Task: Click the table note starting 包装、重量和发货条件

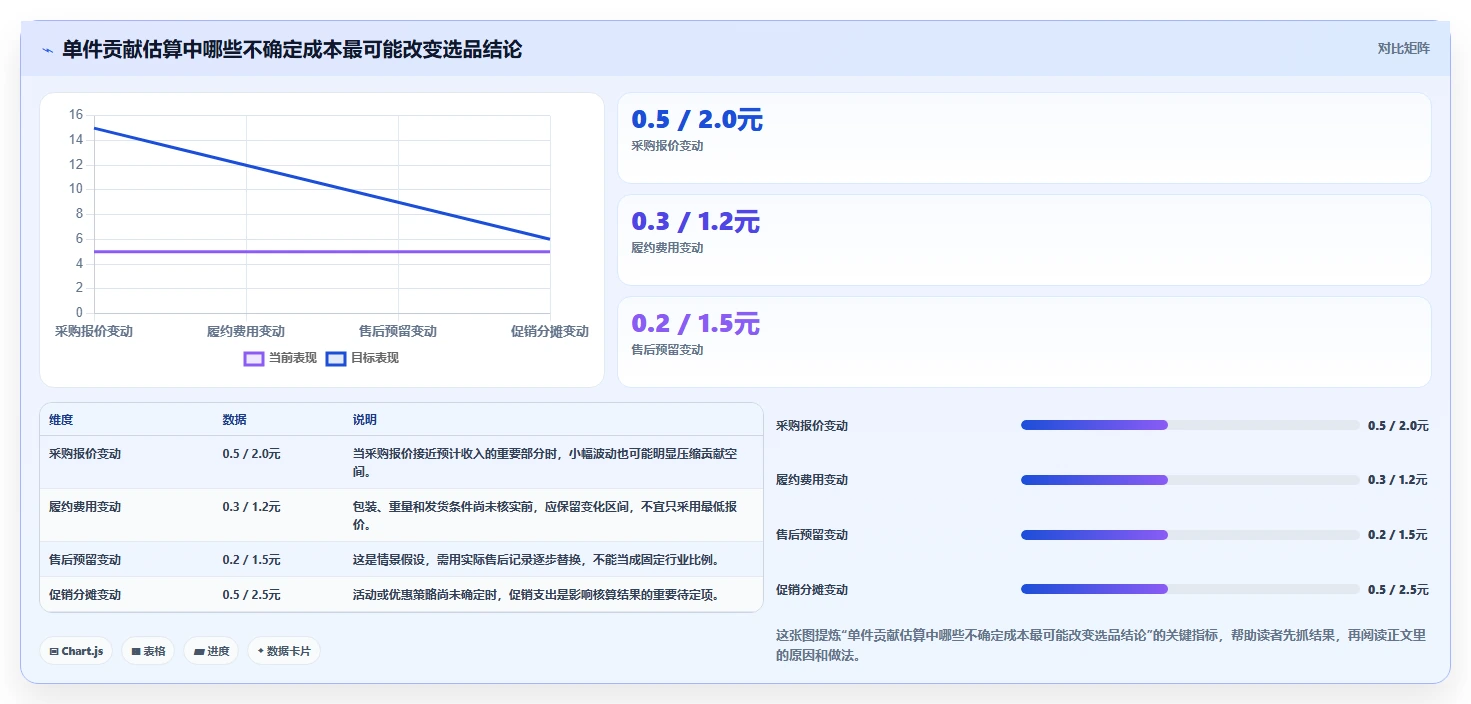Action: pos(545,515)
